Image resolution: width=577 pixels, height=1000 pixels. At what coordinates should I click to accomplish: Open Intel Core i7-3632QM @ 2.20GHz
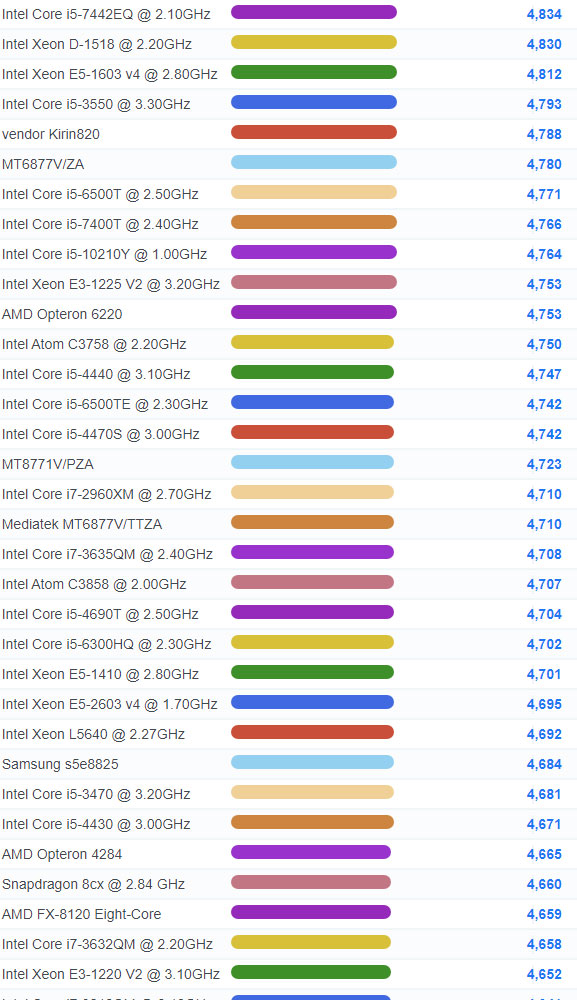[x=107, y=943]
